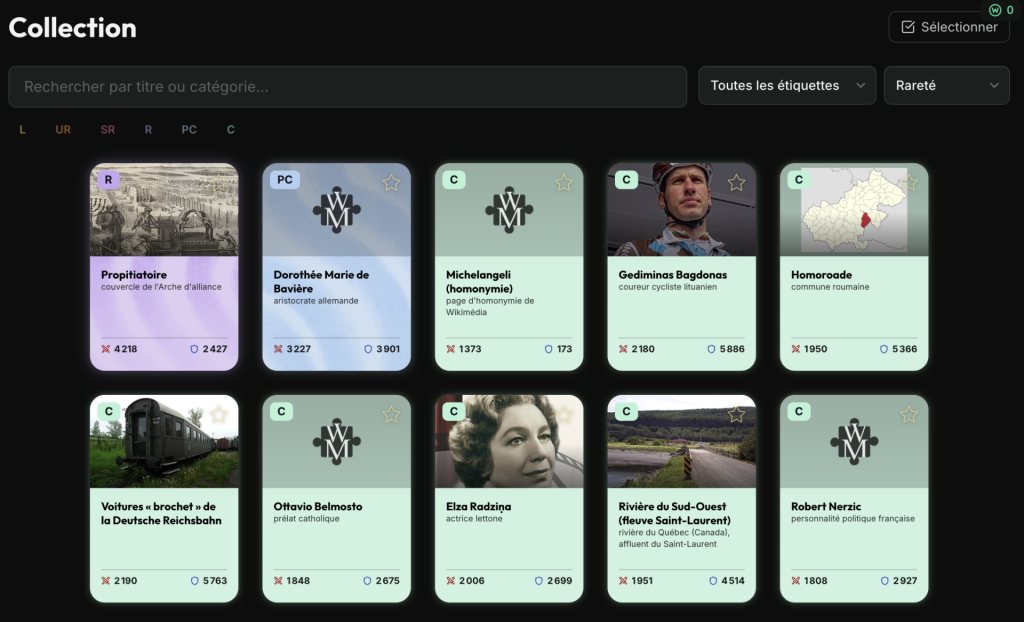Filter by UR rarity
1024x622 pixels.
[x=63, y=129]
